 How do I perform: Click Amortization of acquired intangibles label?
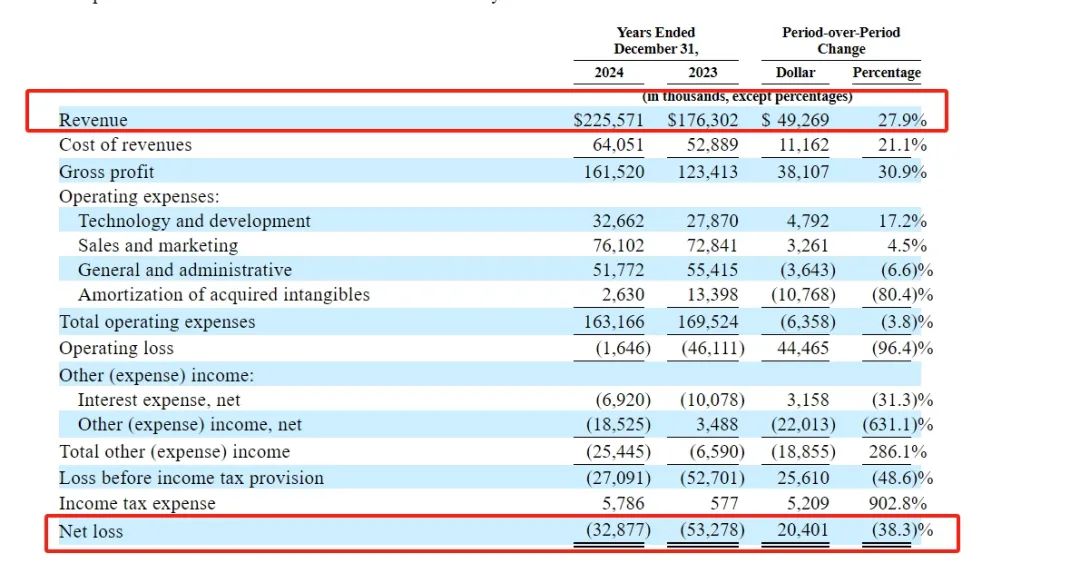pyautogui.click(x=224, y=294)
